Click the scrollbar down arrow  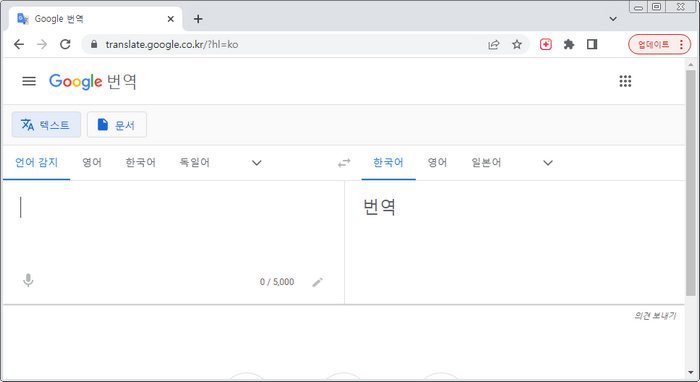coord(691,372)
